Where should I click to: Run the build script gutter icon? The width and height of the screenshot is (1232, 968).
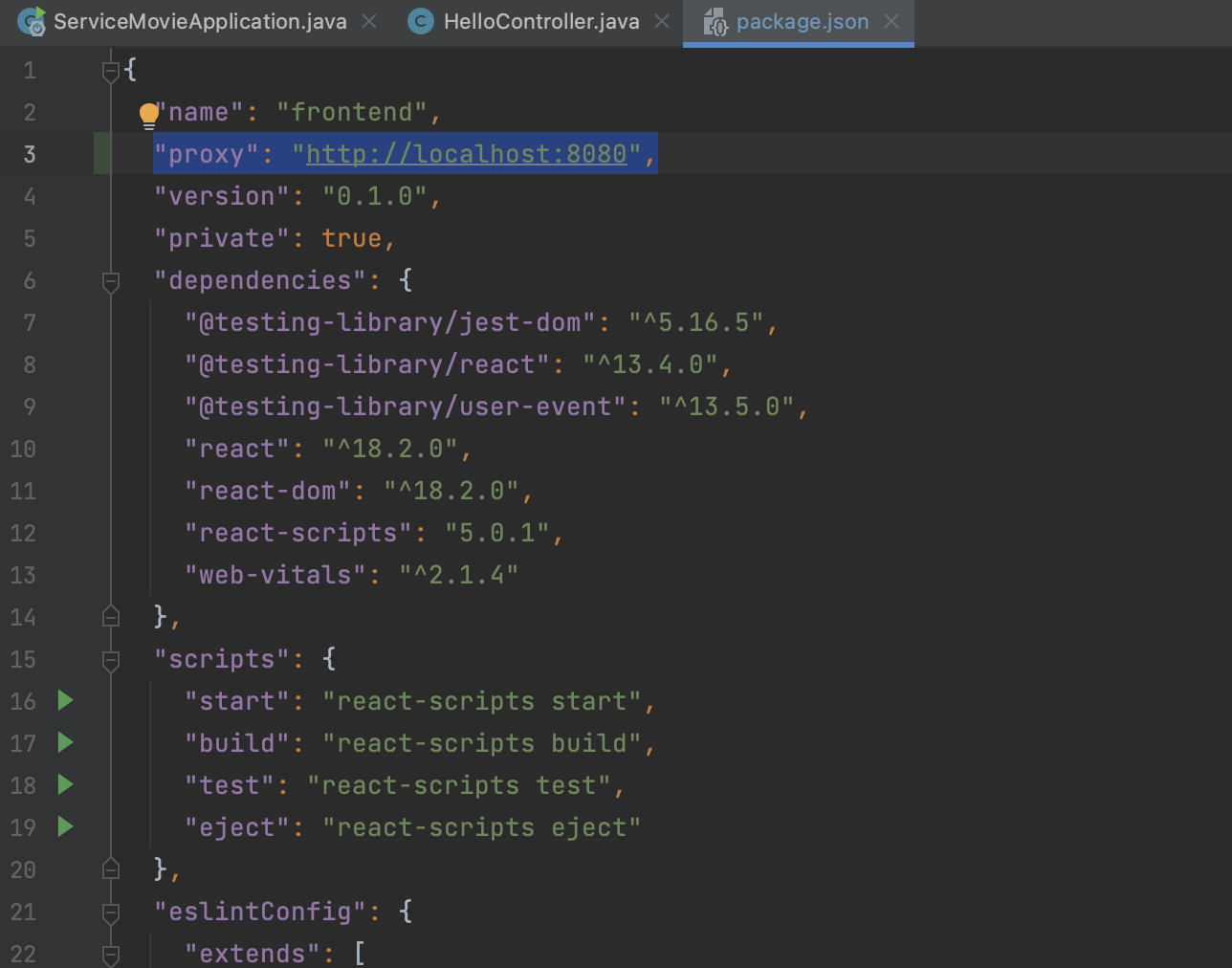pyautogui.click(x=65, y=742)
